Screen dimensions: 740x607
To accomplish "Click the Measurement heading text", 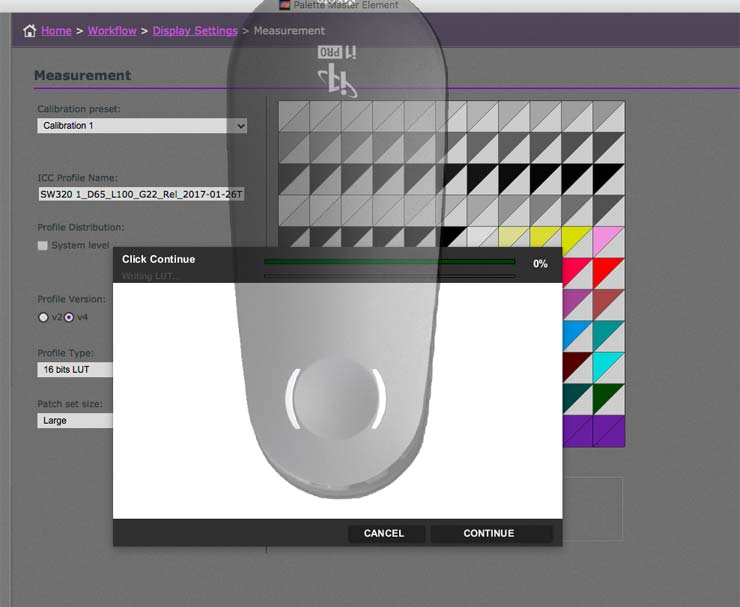I will (83, 76).
